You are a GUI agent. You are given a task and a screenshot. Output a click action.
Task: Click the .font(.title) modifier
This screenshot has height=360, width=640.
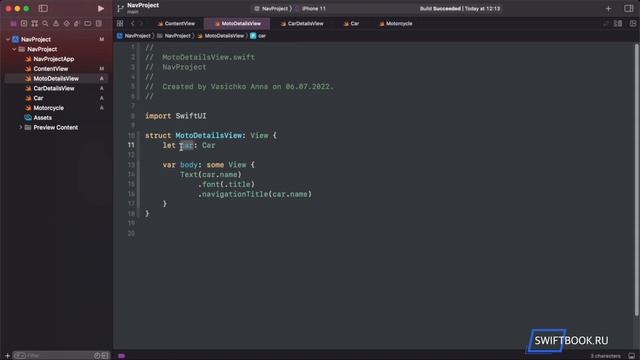226,184
